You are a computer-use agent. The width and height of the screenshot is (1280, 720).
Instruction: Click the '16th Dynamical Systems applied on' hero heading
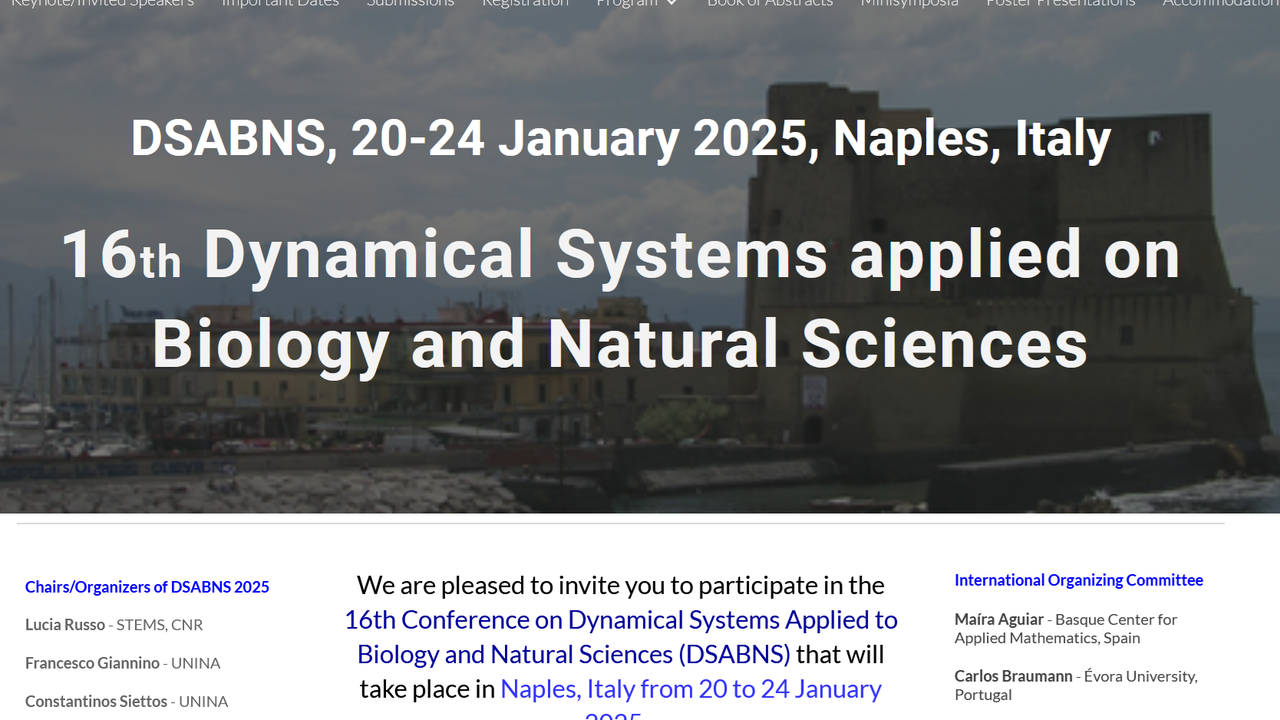(620, 255)
